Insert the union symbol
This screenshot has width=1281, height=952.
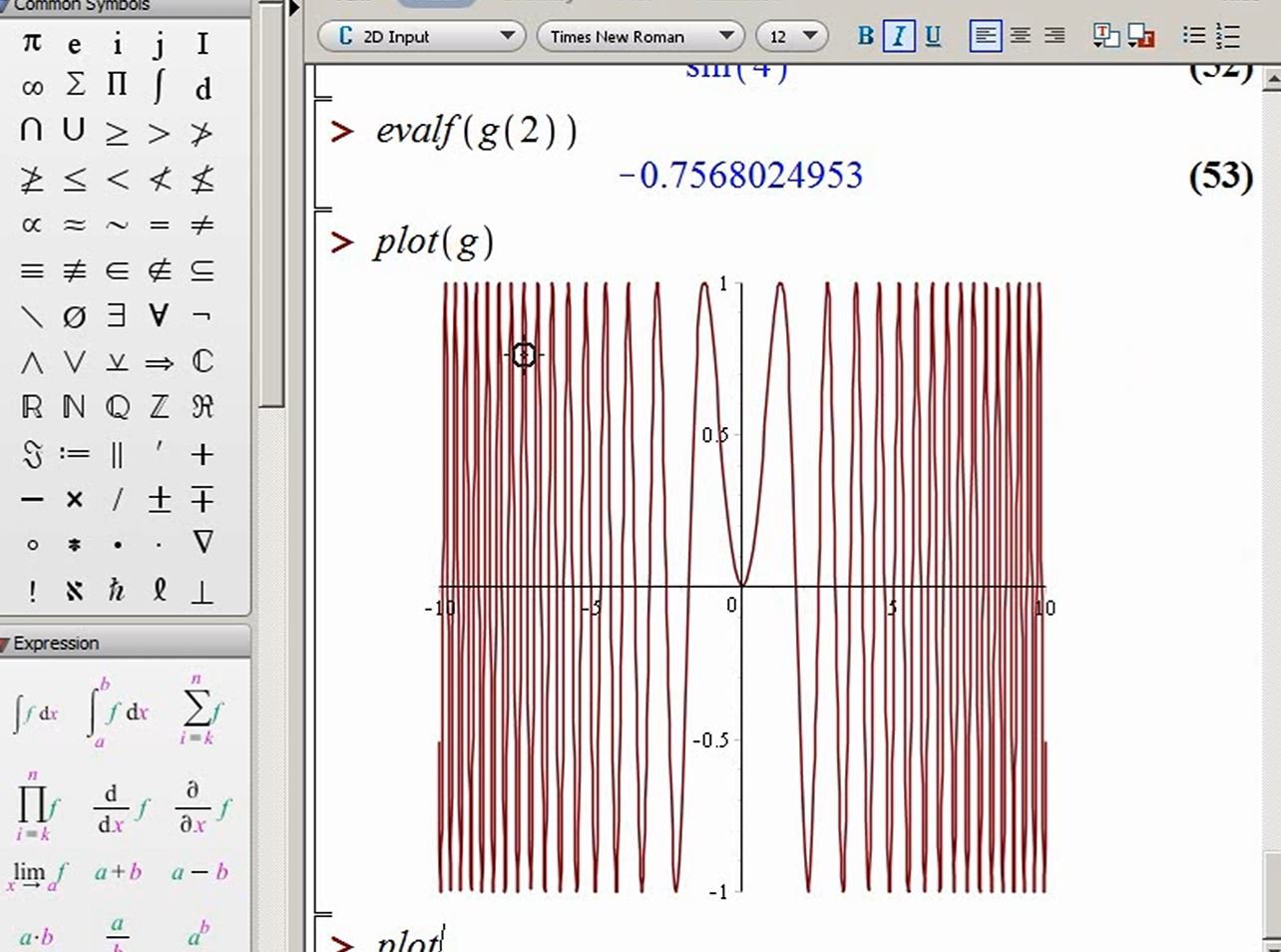tap(74, 131)
